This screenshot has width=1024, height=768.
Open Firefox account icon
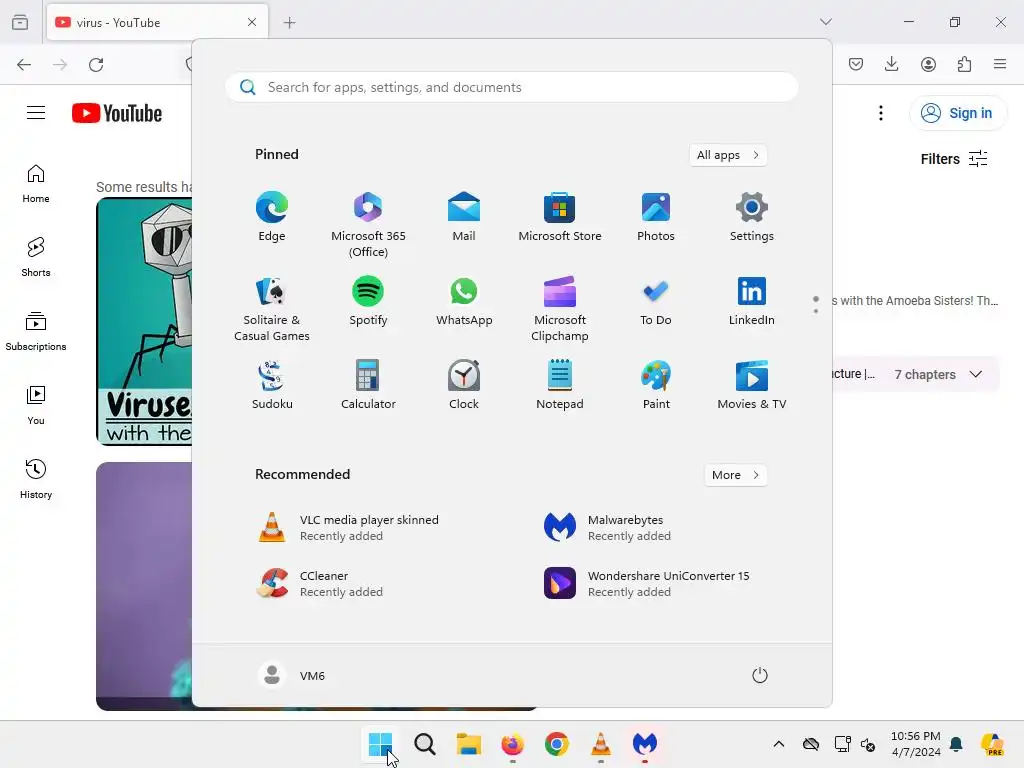click(928, 64)
